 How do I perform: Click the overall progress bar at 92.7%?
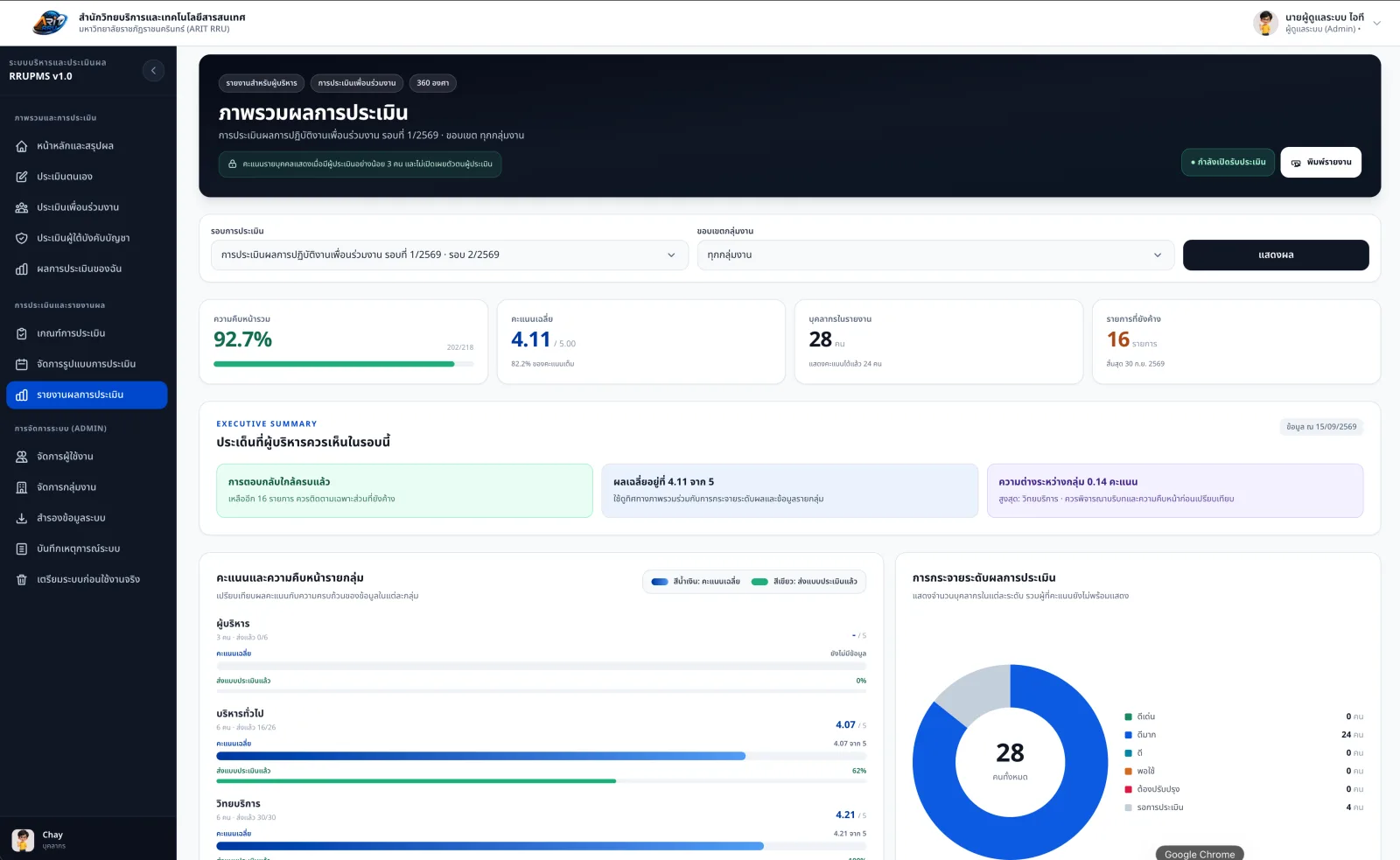(344, 364)
